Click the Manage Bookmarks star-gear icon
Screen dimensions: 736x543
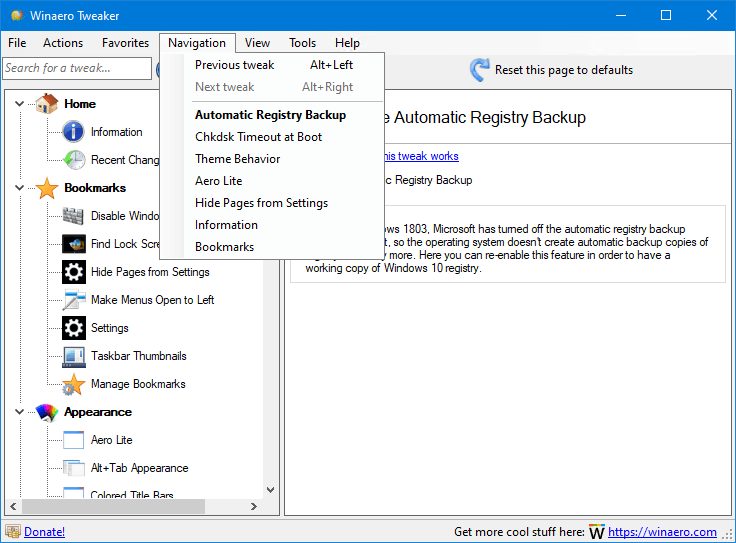click(74, 384)
